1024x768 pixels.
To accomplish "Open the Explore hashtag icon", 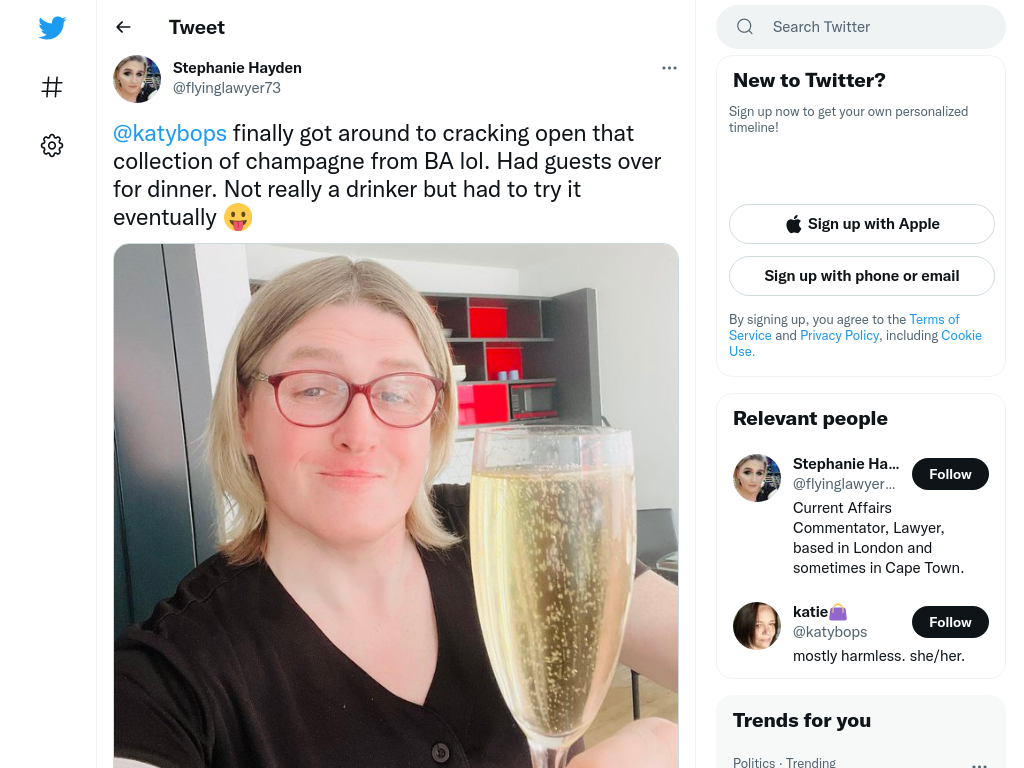I will point(52,87).
